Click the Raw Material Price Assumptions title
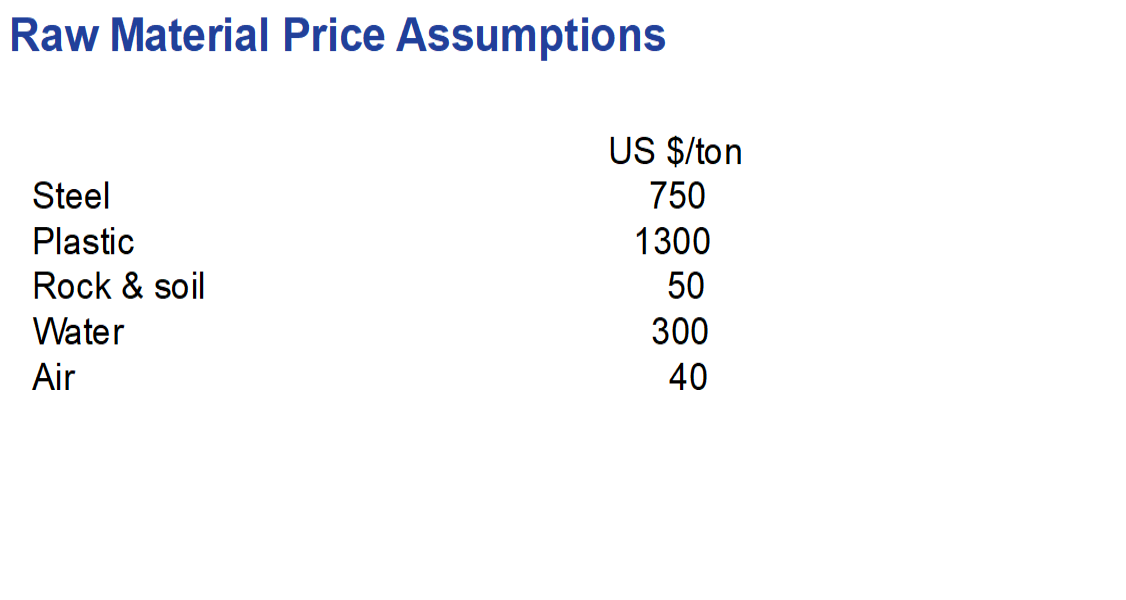This screenshot has width=1126, height=600. click(338, 36)
